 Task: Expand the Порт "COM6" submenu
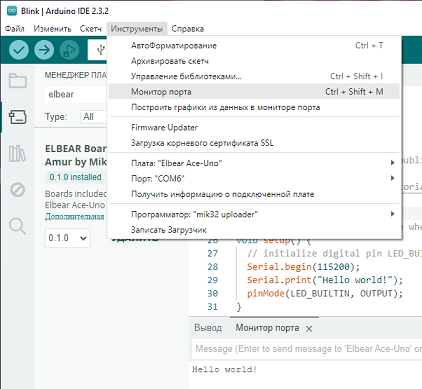pyautogui.click(x=254, y=178)
